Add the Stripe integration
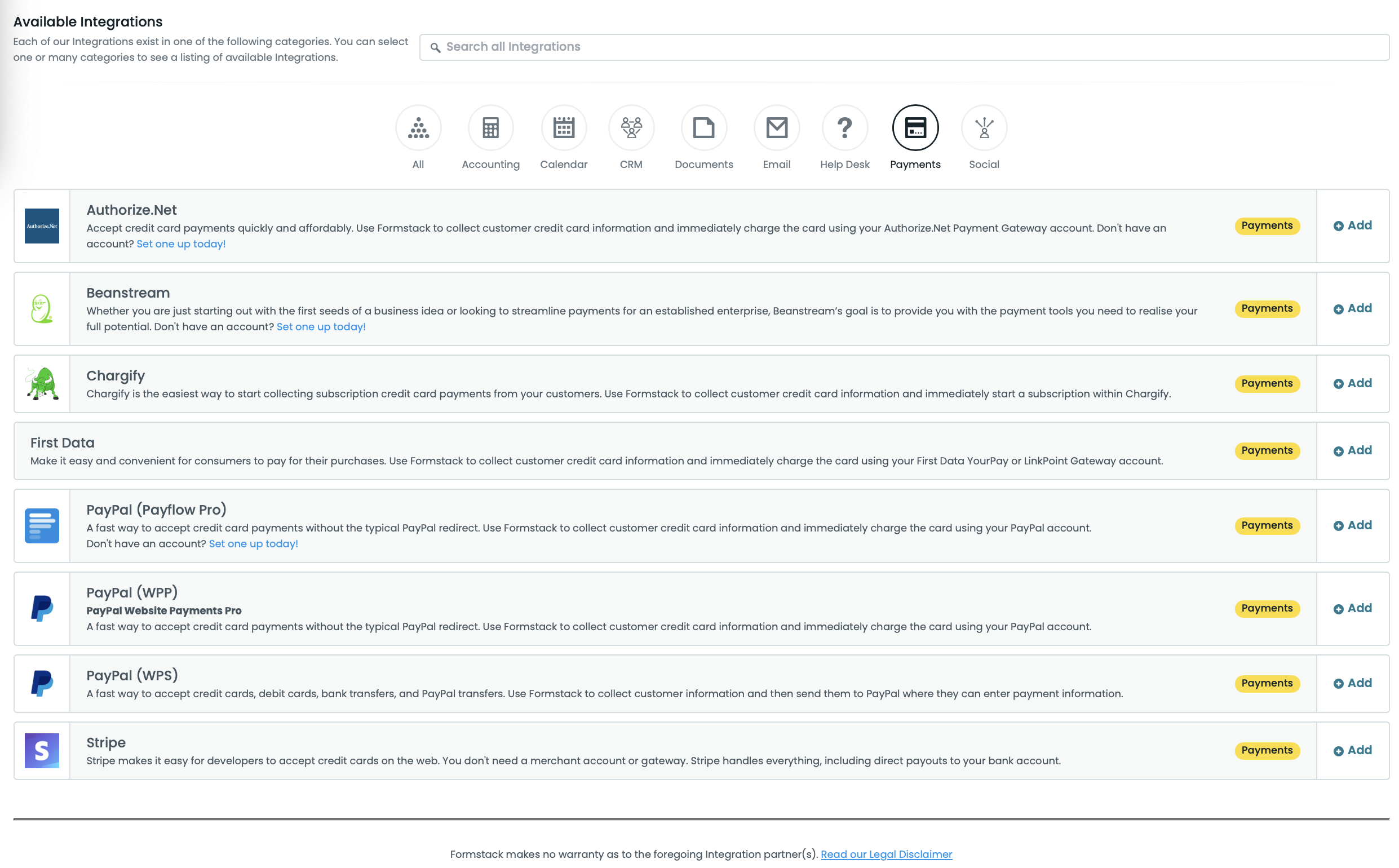The image size is (1399, 868). pyautogui.click(x=1352, y=750)
